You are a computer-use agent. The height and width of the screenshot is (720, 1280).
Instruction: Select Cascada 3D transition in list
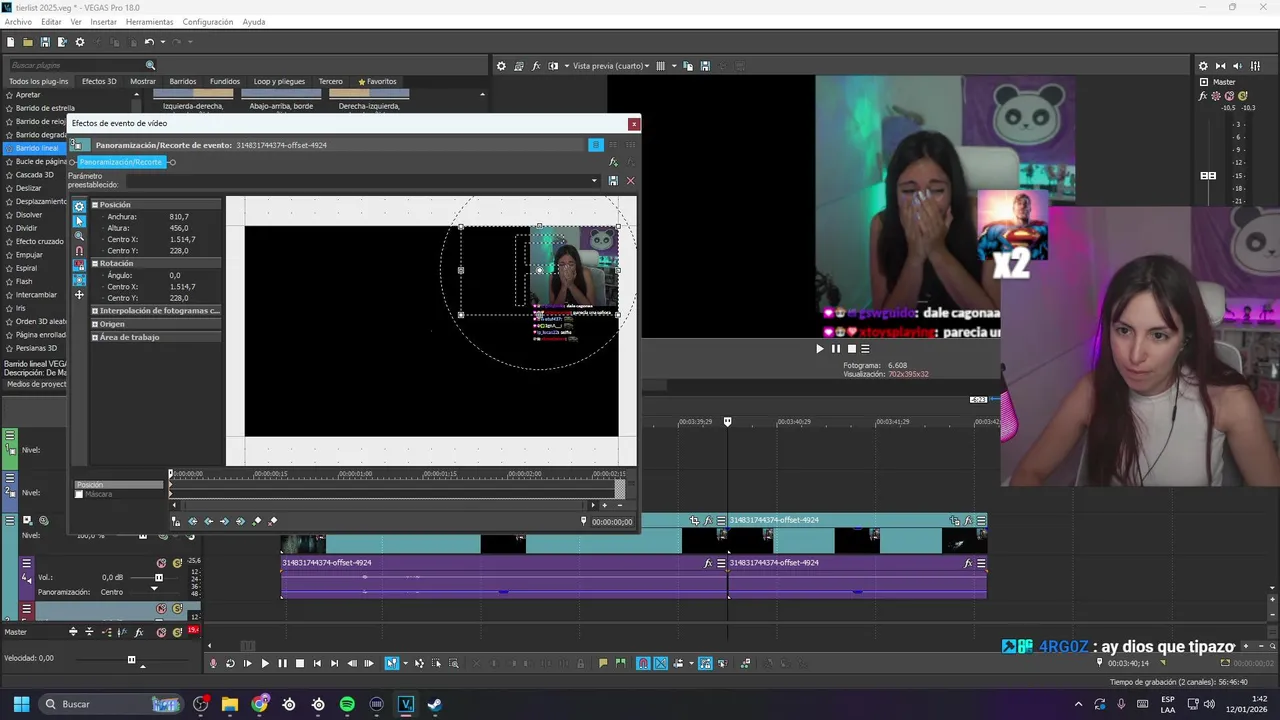(35, 175)
